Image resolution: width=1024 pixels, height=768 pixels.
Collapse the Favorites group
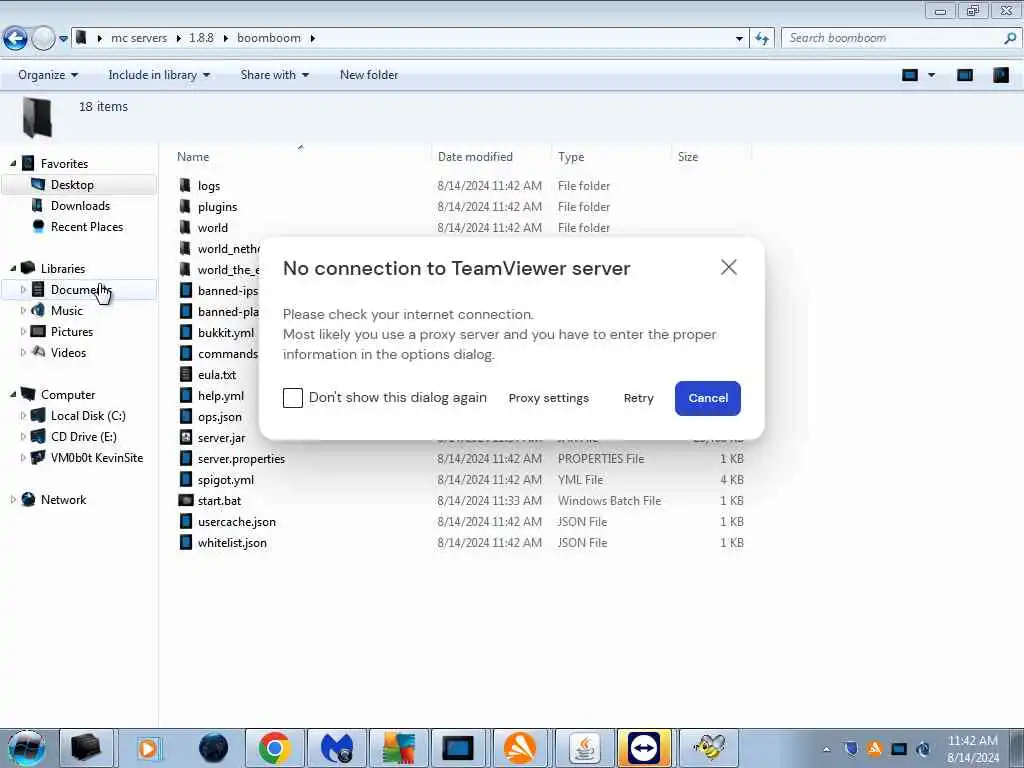coord(13,163)
